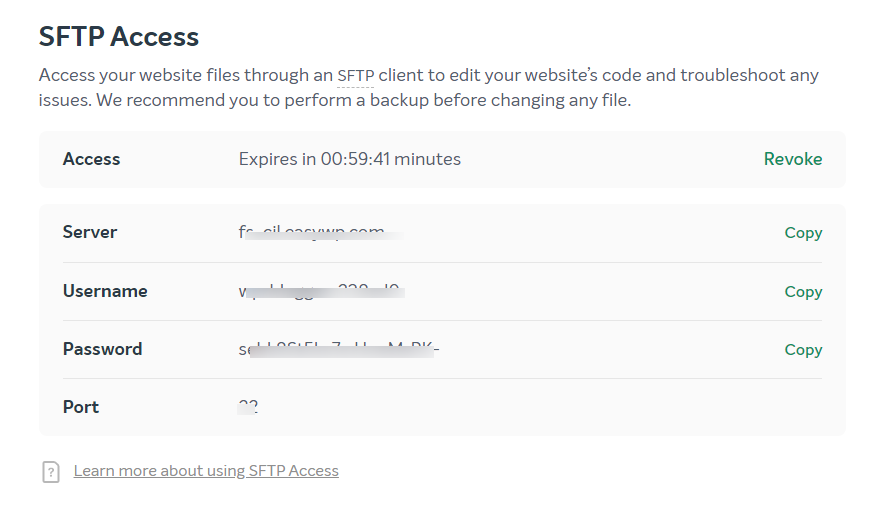Copy the Username value

[x=803, y=292]
